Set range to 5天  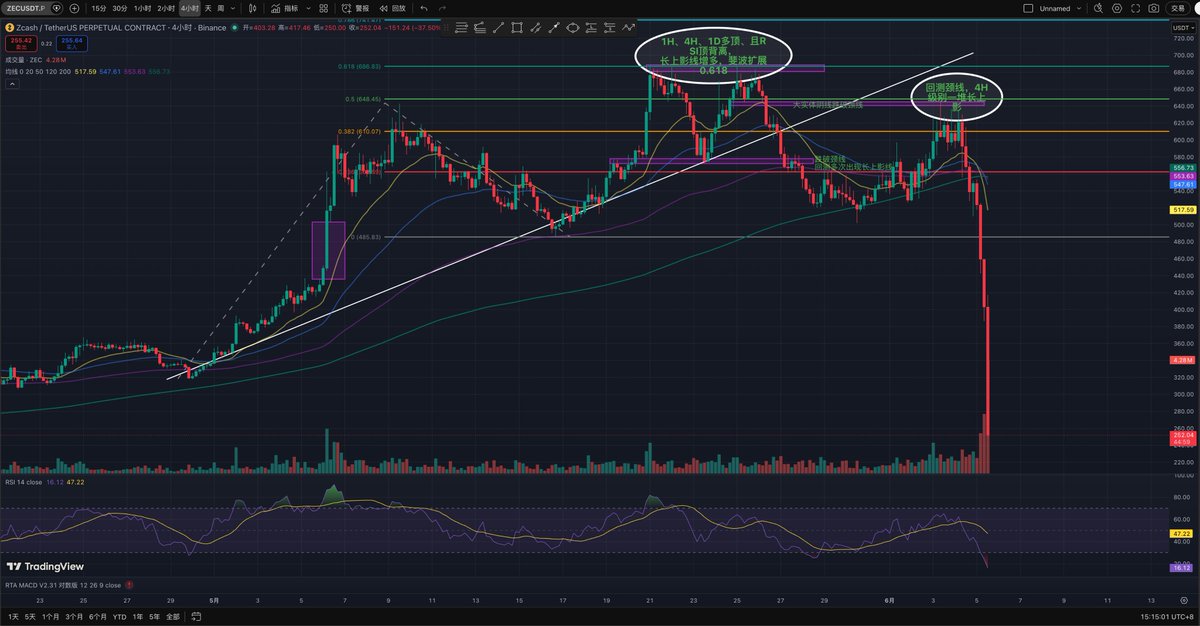(x=30, y=616)
